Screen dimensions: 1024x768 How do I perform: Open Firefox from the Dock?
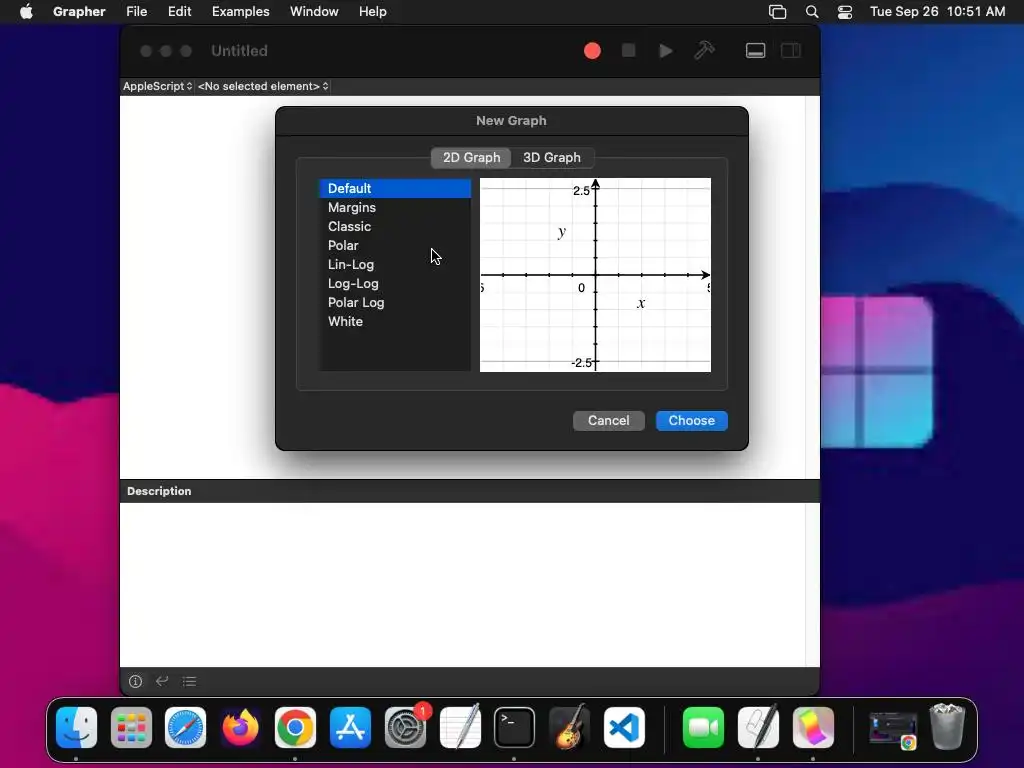pos(240,728)
